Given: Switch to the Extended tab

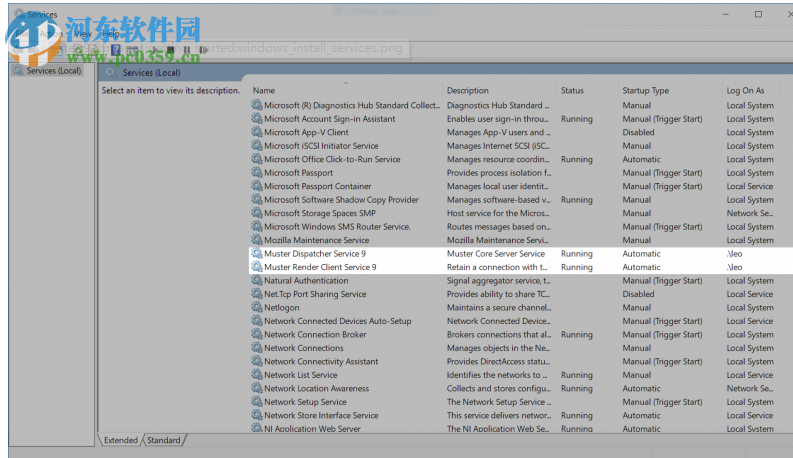Looking at the screenshot, I should [x=120, y=440].
